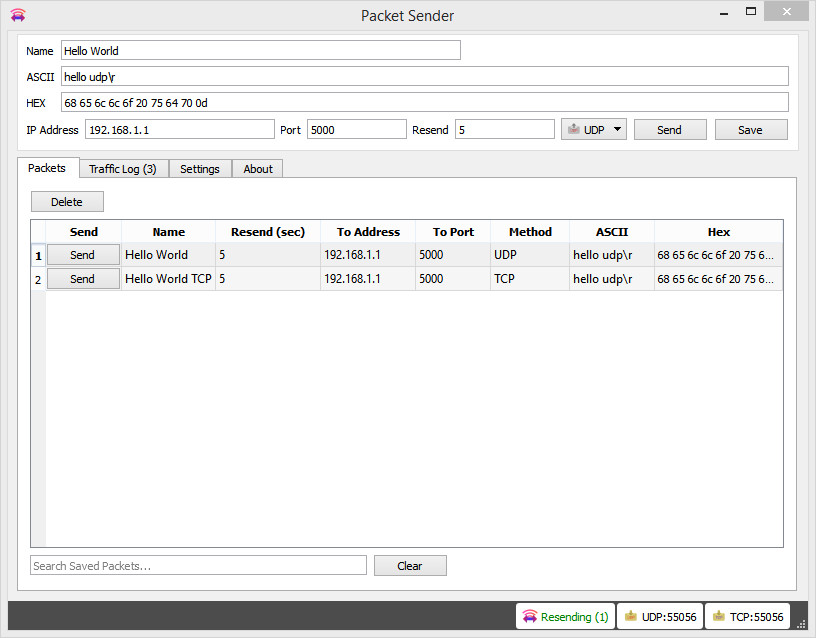Open the Settings tab
This screenshot has height=638, width=816.
(x=200, y=169)
